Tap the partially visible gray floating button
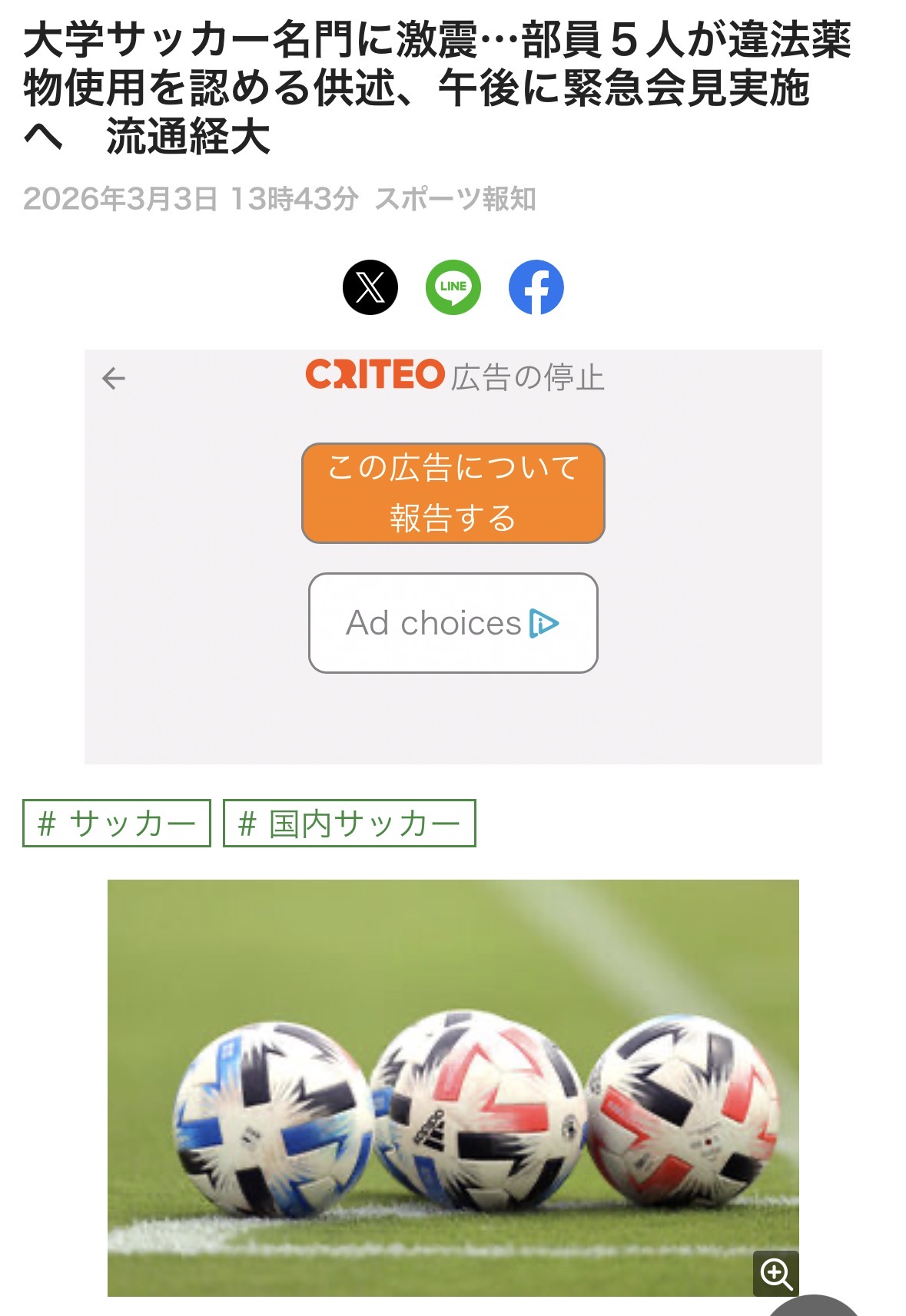Viewport: 906px width, 1316px height. click(x=815, y=1306)
